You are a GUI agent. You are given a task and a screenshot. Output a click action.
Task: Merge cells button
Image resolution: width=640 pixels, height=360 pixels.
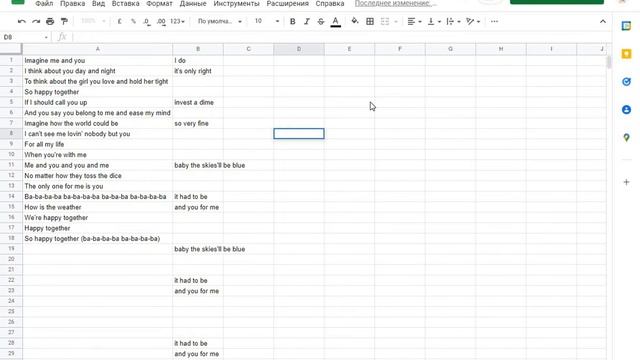click(384, 21)
